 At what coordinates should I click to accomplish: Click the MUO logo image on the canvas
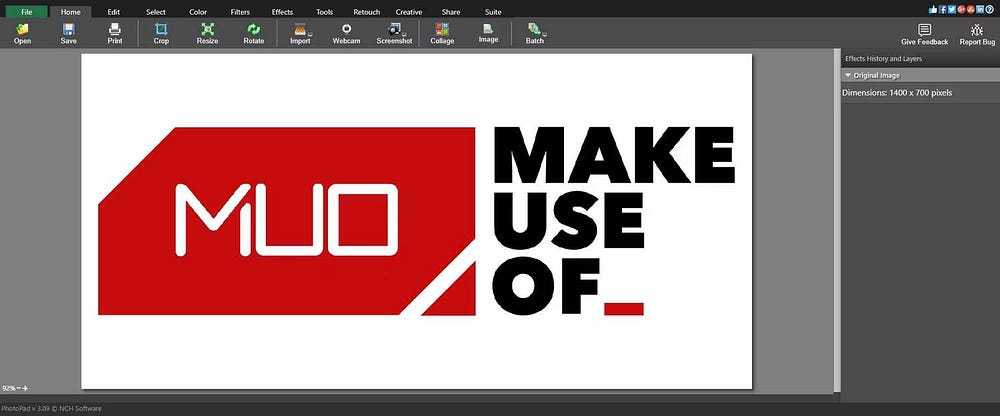(416, 221)
